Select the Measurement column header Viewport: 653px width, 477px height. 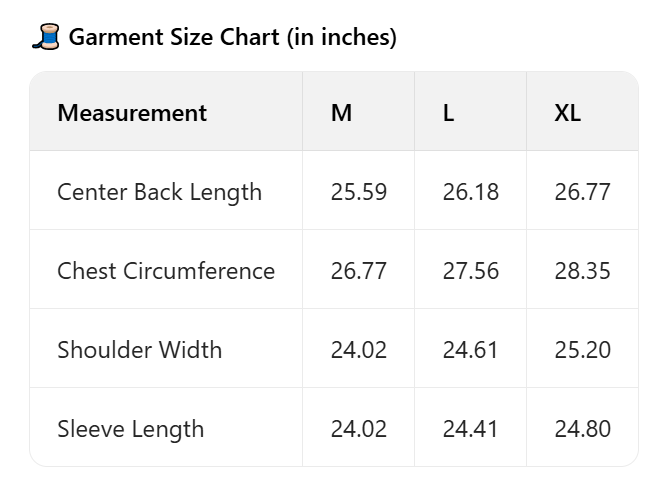(x=132, y=113)
